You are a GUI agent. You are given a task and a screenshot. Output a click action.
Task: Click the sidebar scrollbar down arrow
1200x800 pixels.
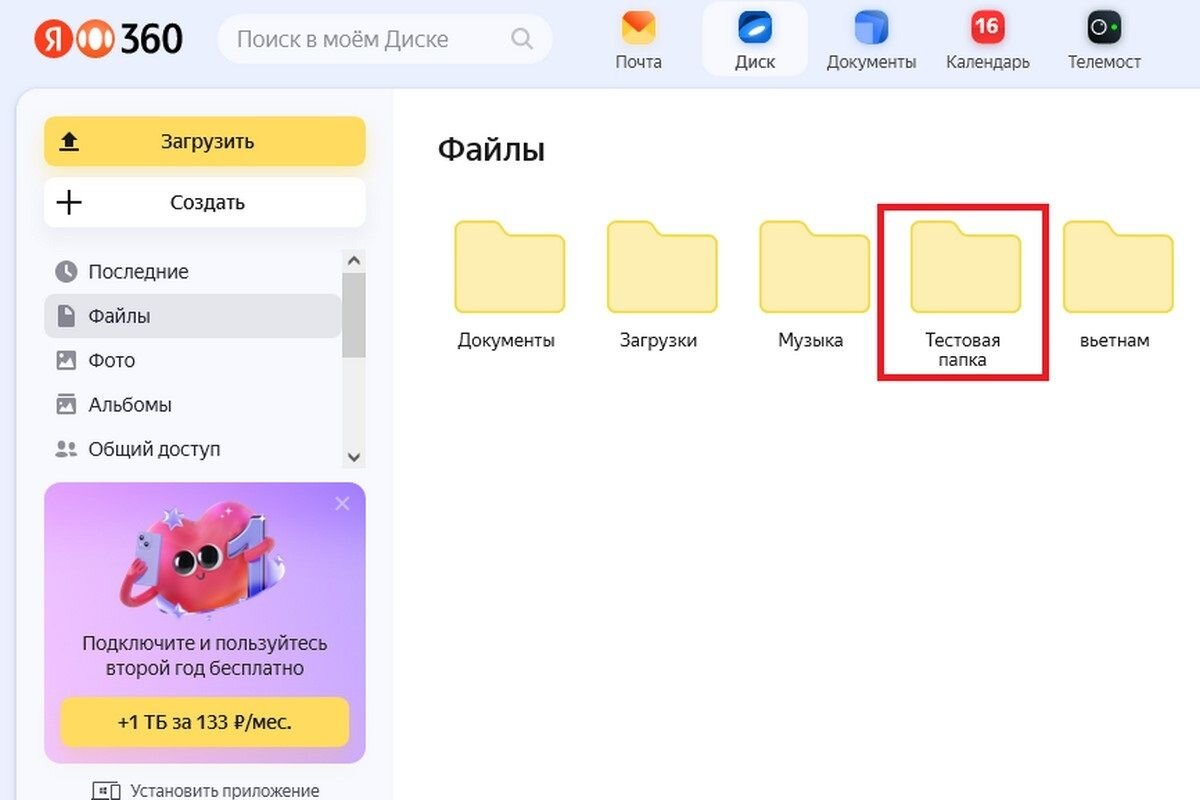[354, 456]
